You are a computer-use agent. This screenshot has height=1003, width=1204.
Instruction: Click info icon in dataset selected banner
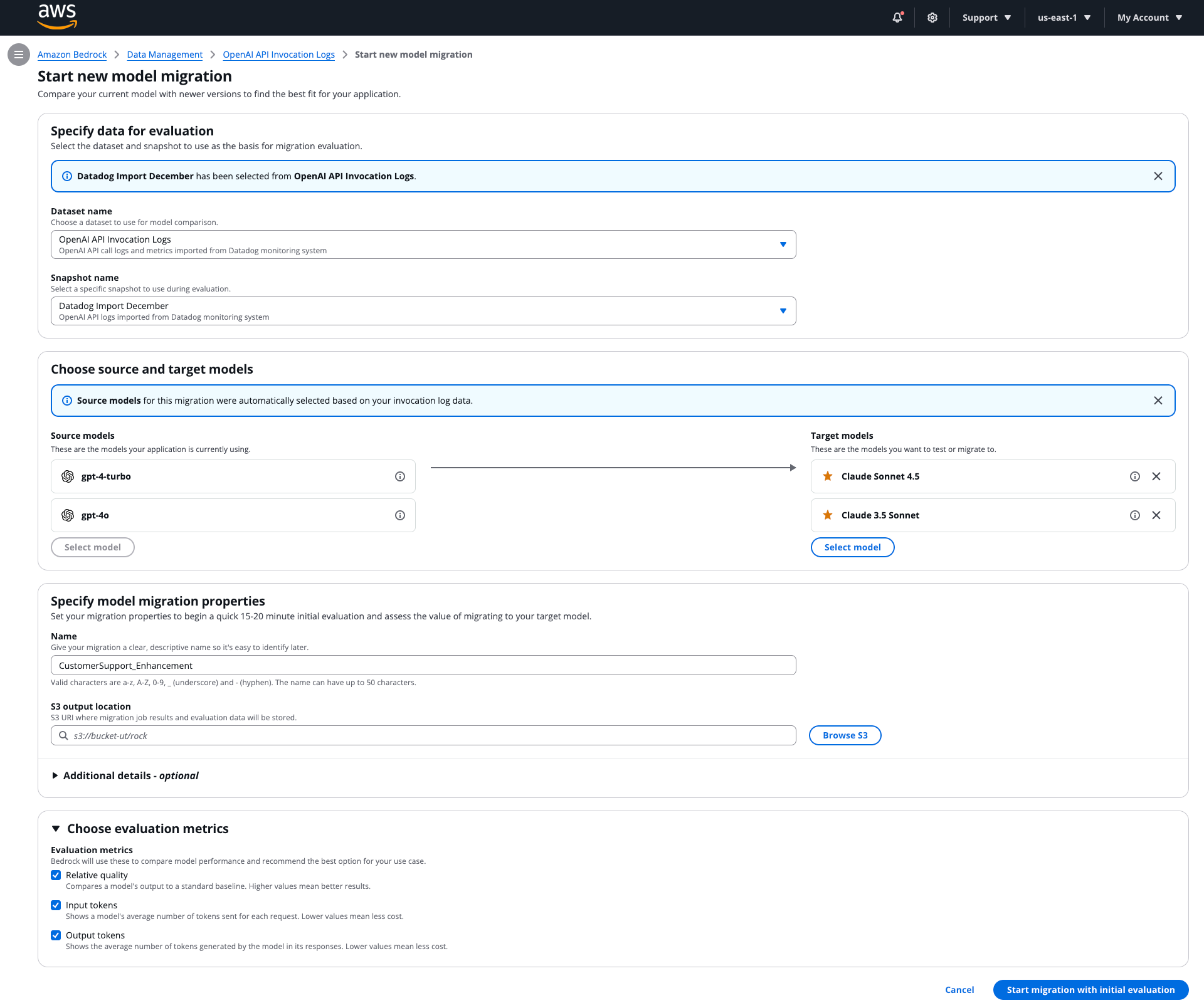pyautogui.click(x=67, y=176)
